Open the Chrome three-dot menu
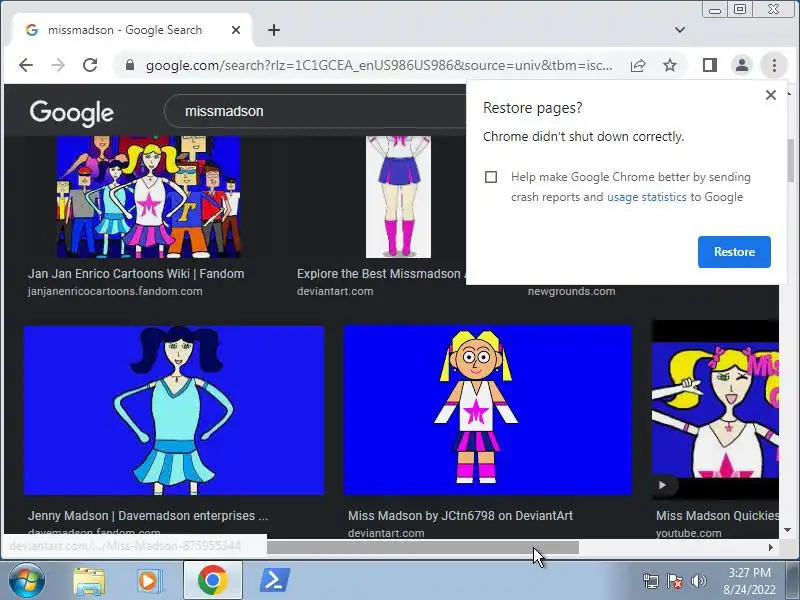The height and width of the screenshot is (600, 800). point(774,65)
